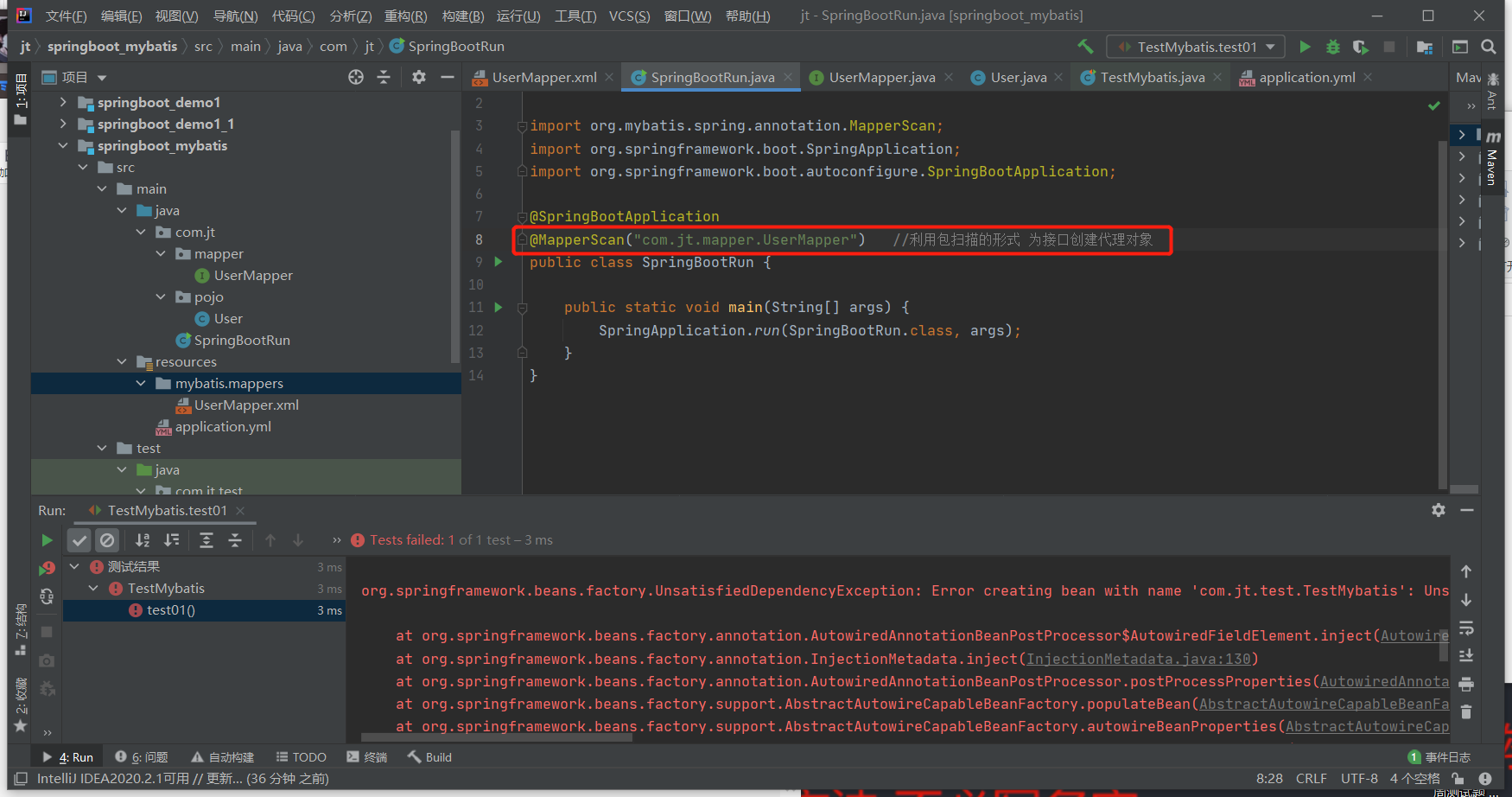Fold the import block at line 3
This screenshot has height=797, width=1512.
pyautogui.click(x=522, y=126)
